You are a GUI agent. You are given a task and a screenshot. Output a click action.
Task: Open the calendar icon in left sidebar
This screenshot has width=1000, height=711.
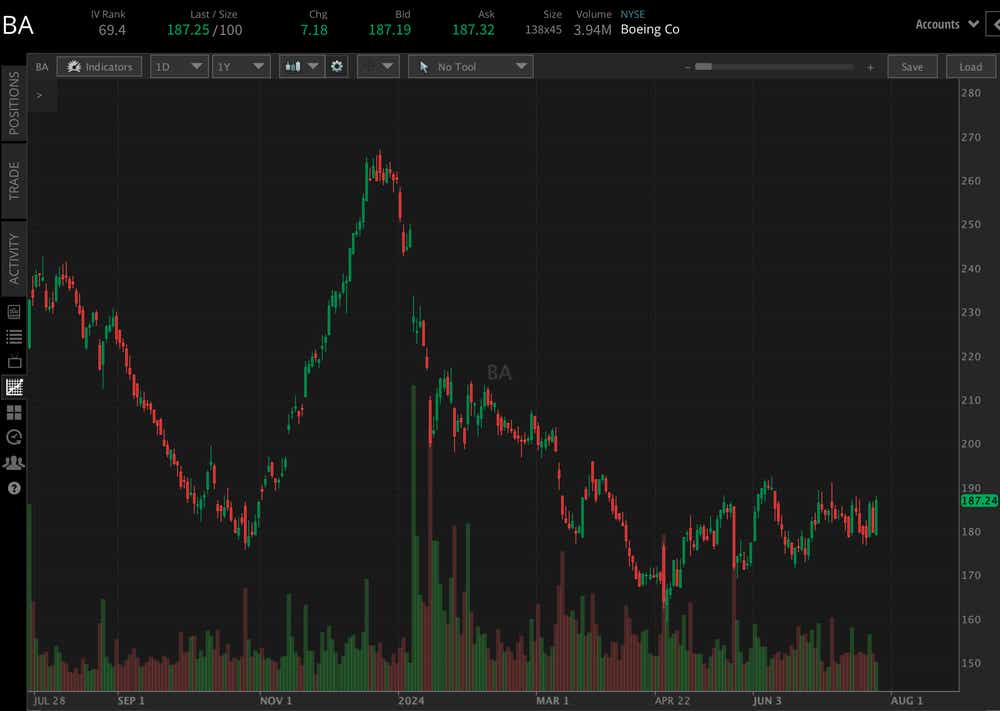coord(14,312)
